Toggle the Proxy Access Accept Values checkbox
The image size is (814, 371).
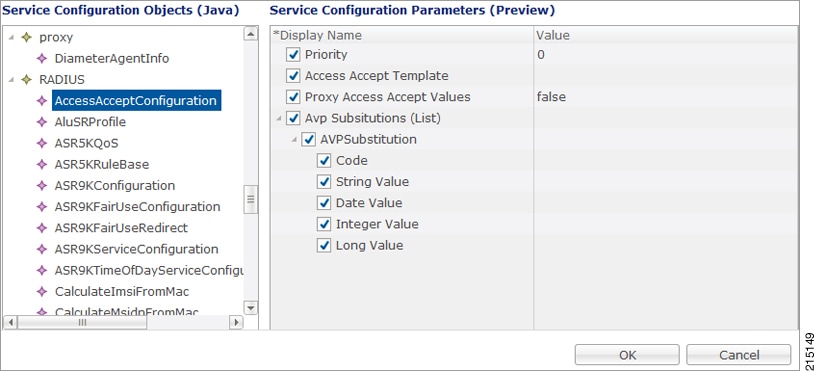click(x=293, y=97)
